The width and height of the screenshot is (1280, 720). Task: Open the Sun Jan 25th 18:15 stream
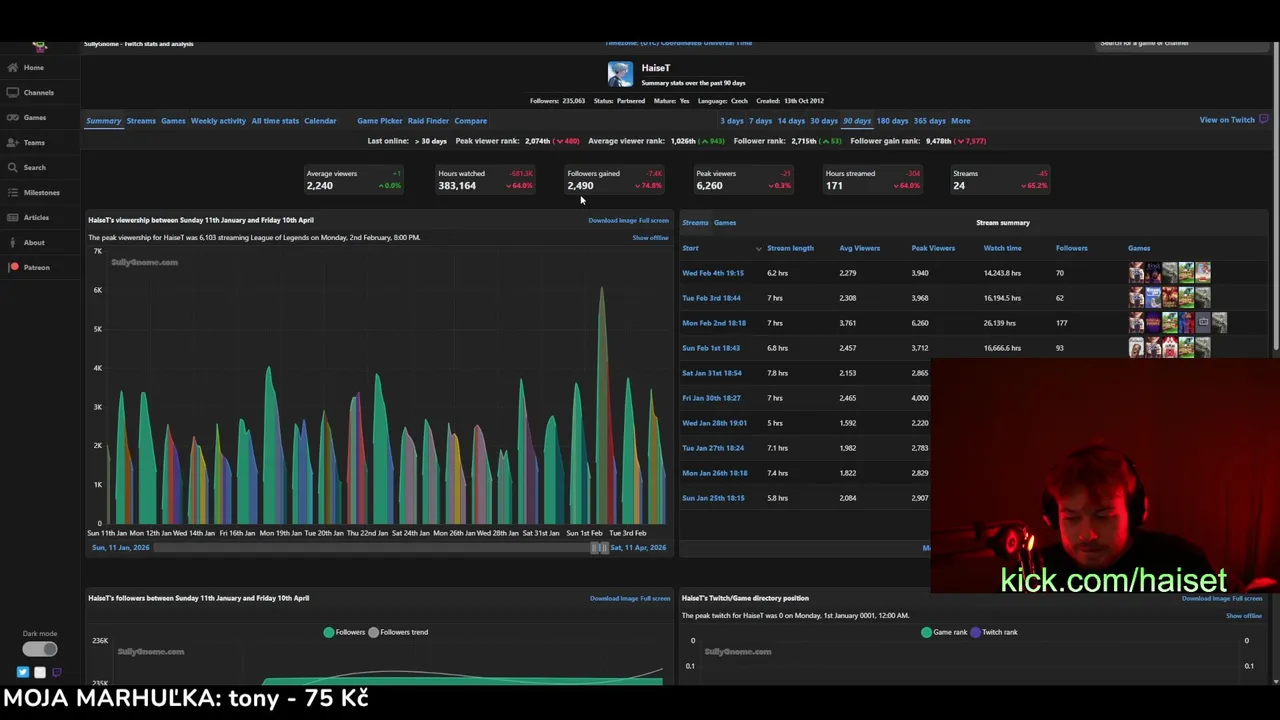coord(713,498)
